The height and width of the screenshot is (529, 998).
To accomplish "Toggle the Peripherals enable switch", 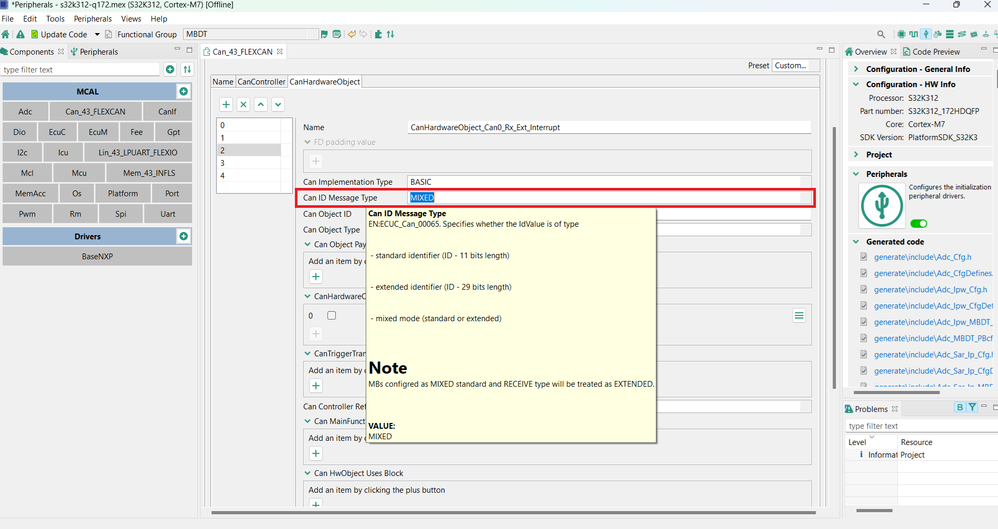I will pos(918,223).
